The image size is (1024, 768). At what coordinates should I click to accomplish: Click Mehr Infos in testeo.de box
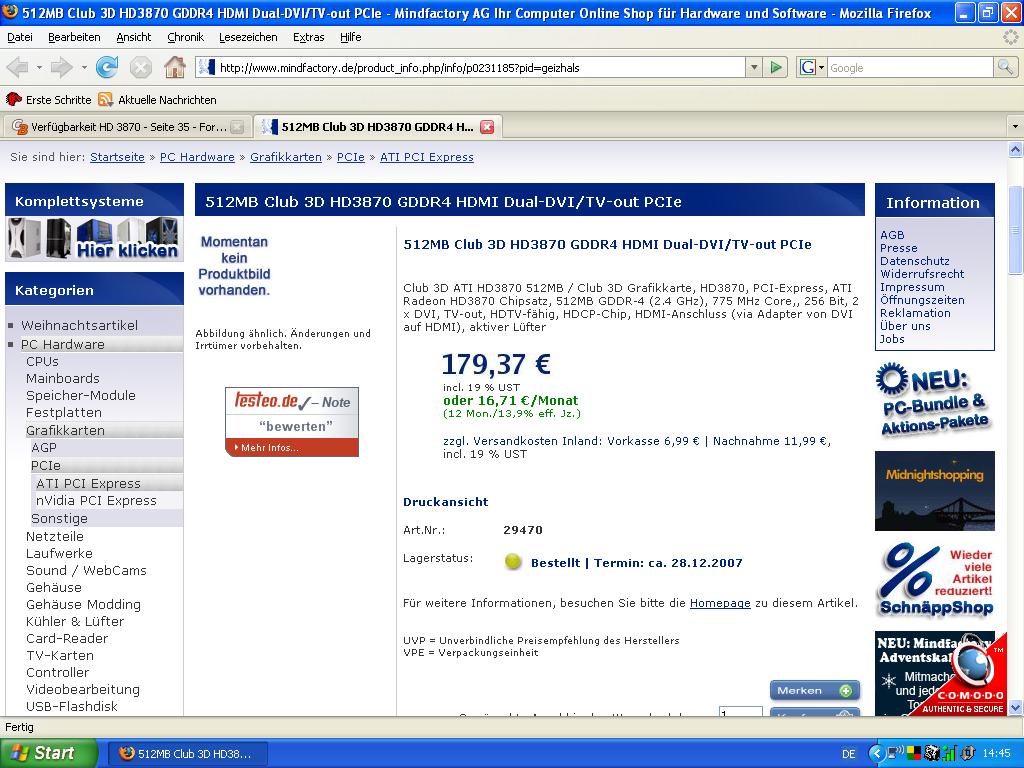[270, 447]
